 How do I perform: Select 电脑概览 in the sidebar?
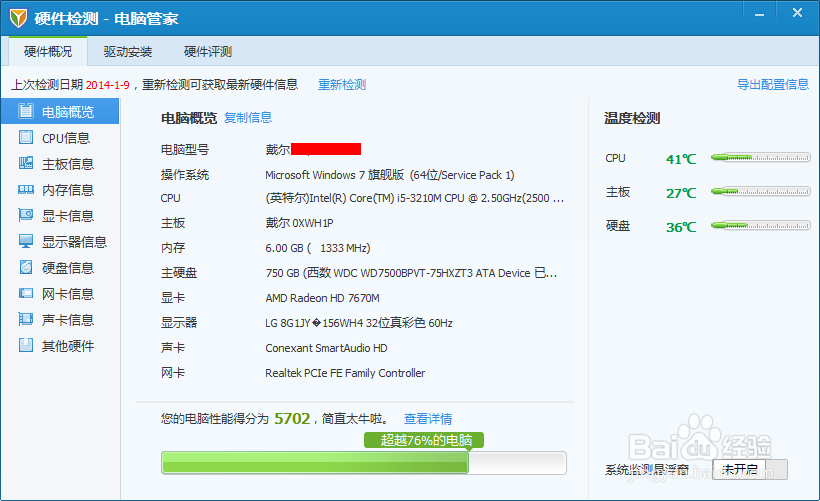60,111
